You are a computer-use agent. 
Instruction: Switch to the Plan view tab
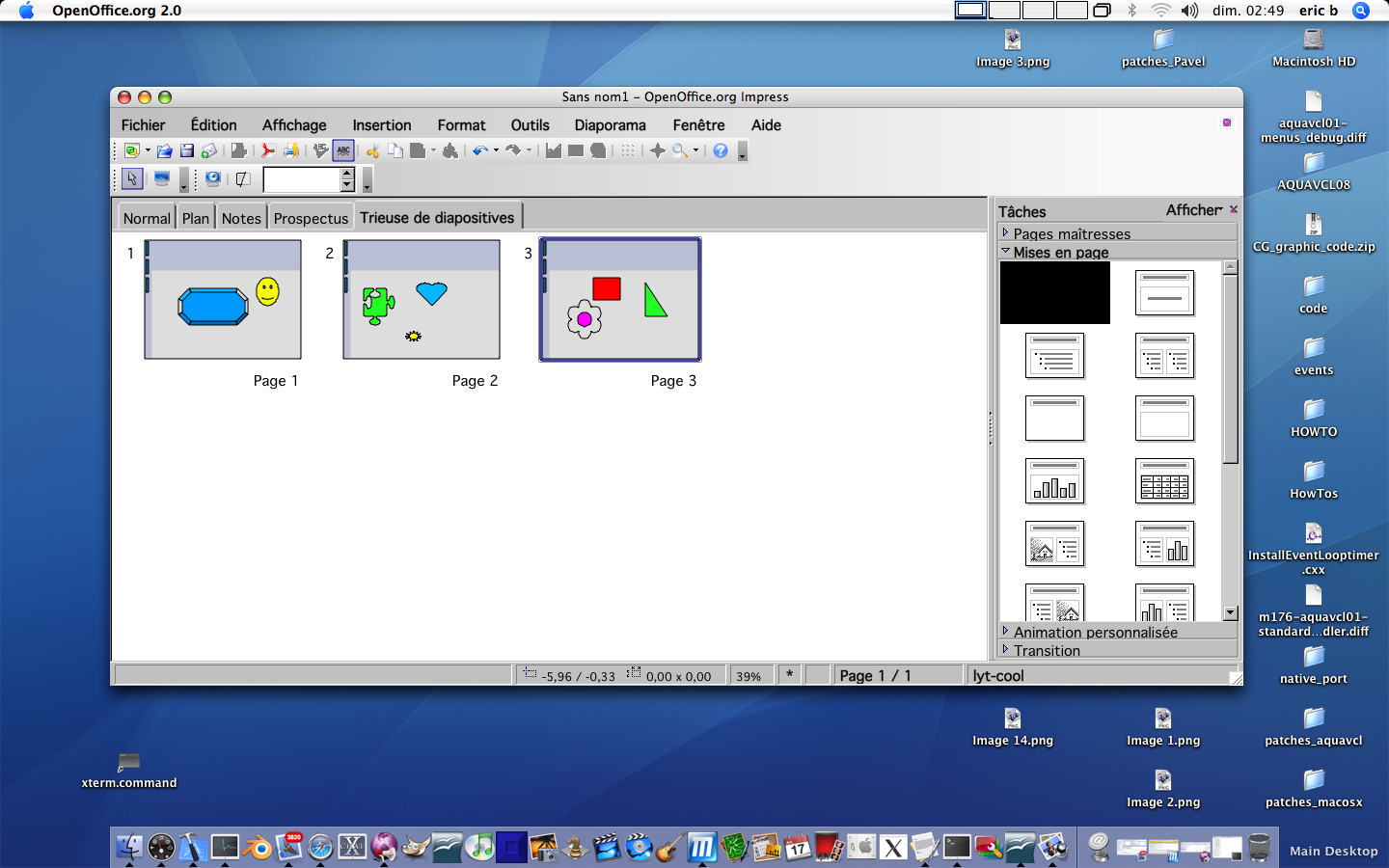[x=196, y=218]
